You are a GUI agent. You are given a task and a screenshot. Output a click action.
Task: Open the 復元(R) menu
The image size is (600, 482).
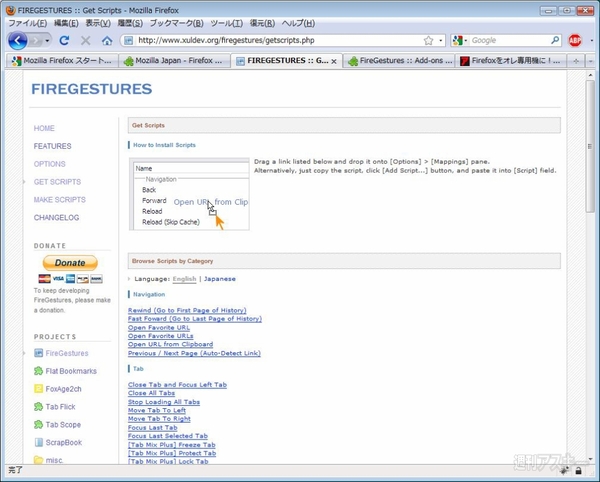pyautogui.click(x=262, y=23)
